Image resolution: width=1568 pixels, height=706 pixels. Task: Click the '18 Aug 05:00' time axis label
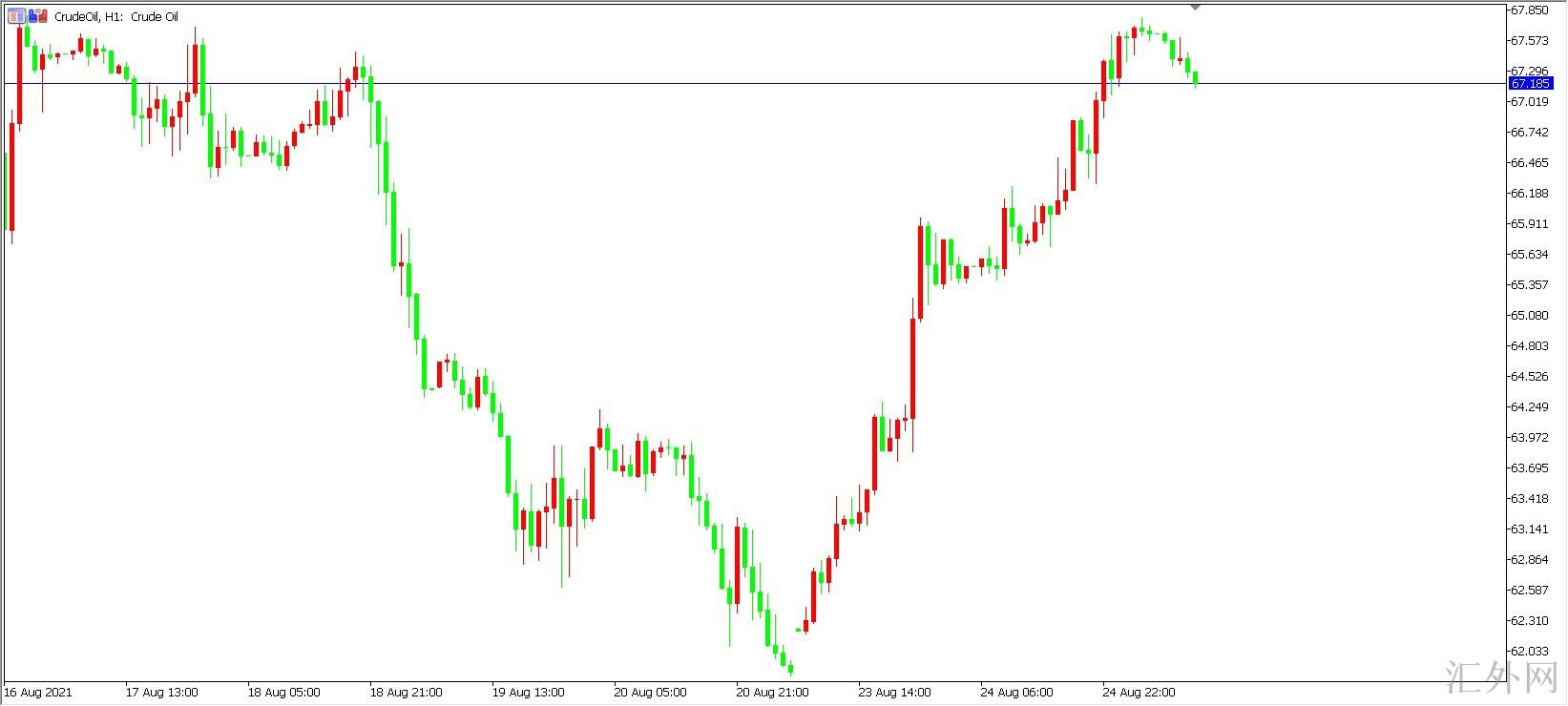point(284,692)
